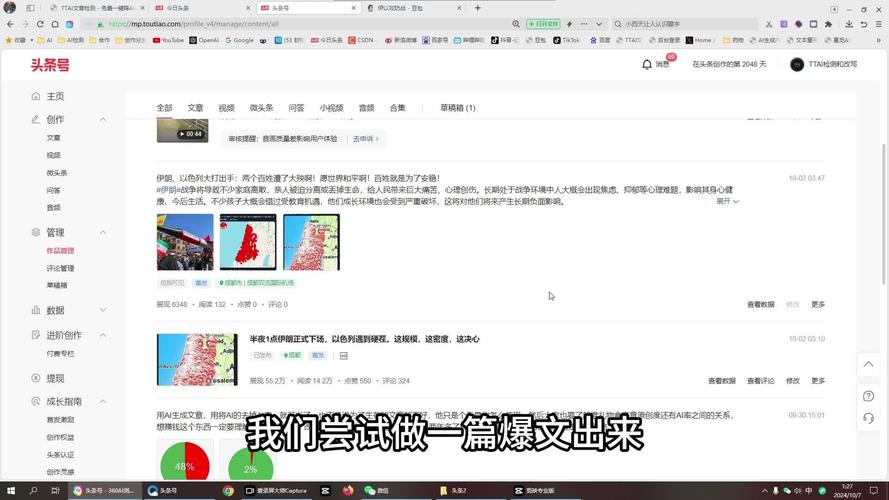Open the 草稿箱 (1) tab
Image resolution: width=889 pixels, height=500 pixels.
pyautogui.click(x=458, y=108)
